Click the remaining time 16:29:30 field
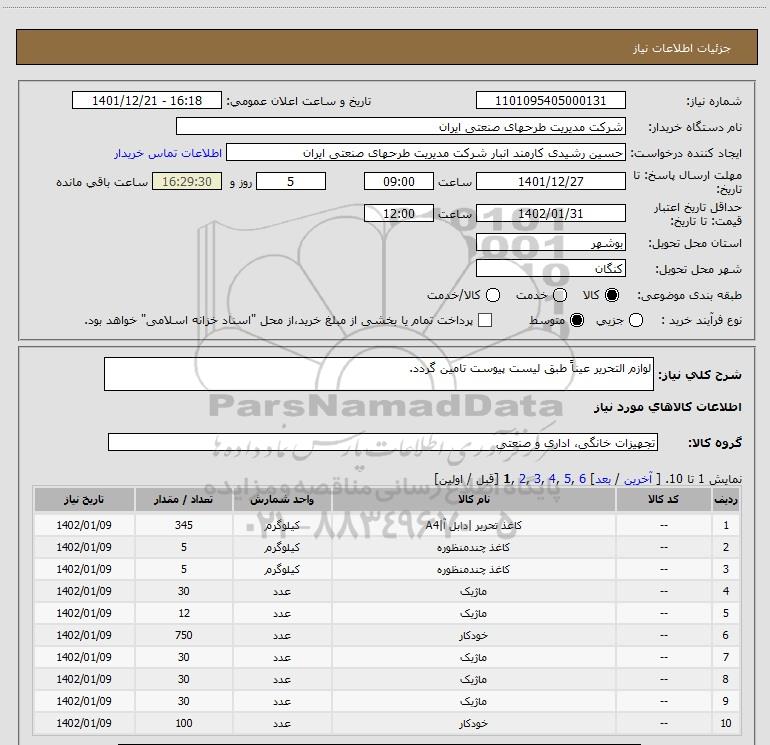This screenshot has height=745, width=770. (x=187, y=181)
